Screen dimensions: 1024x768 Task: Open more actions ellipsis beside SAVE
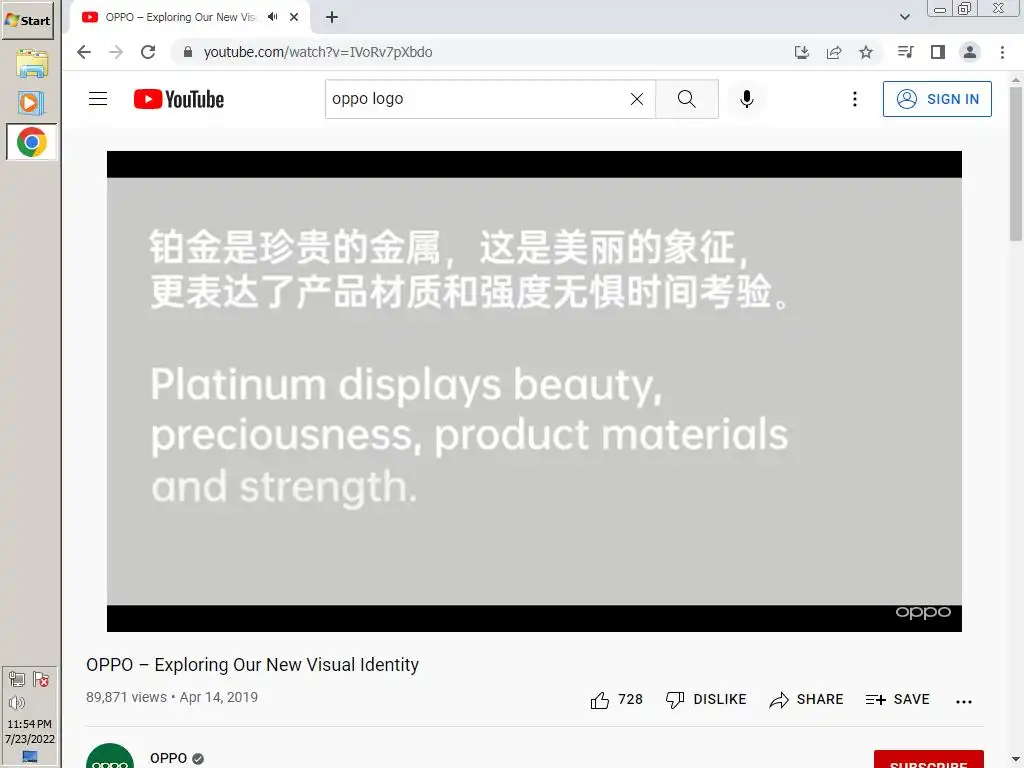point(964,701)
